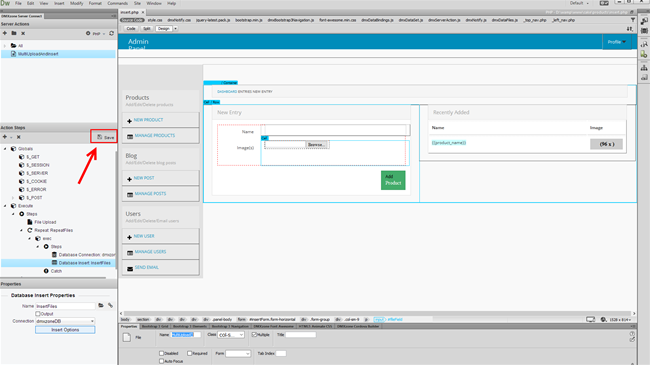Add a new action step
The height and width of the screenshot is (365, 650).
[5, 137]
